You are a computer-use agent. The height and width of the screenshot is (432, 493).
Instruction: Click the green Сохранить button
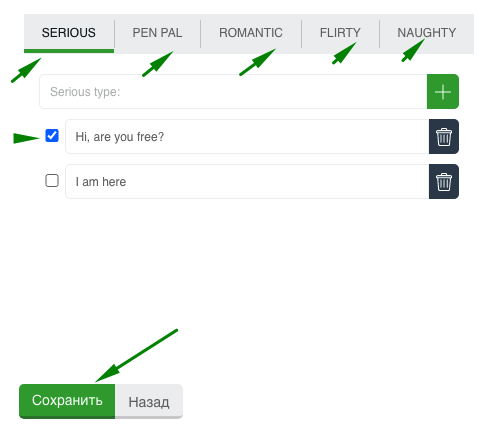pos(67,401)
